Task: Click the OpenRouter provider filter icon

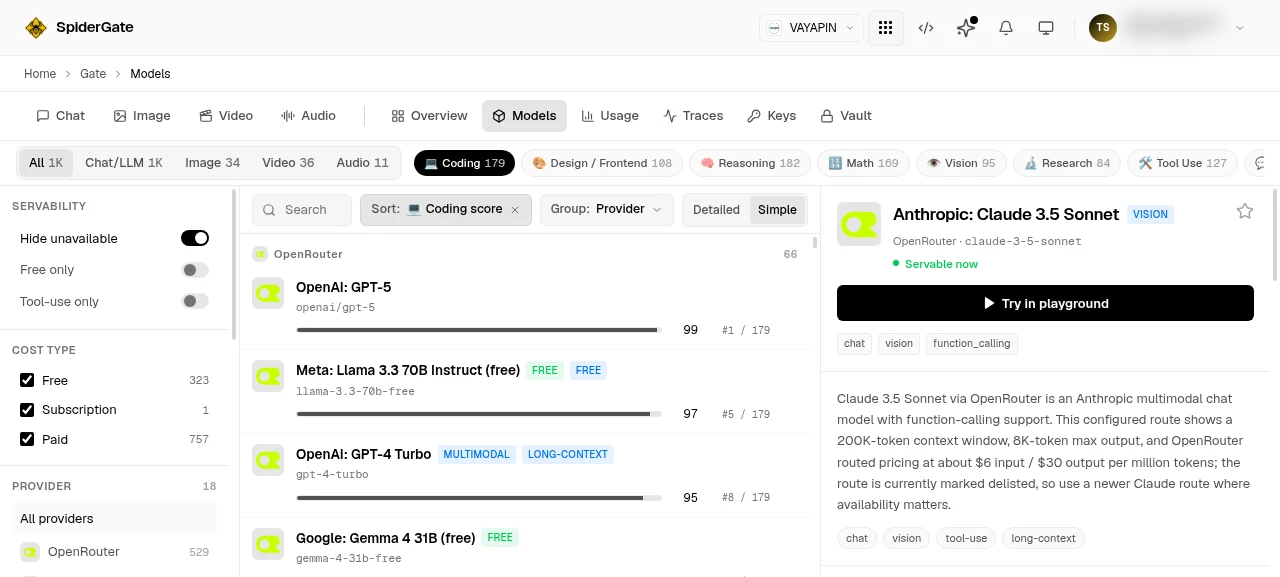Action: pyautogui.click(x=30, y=552)
